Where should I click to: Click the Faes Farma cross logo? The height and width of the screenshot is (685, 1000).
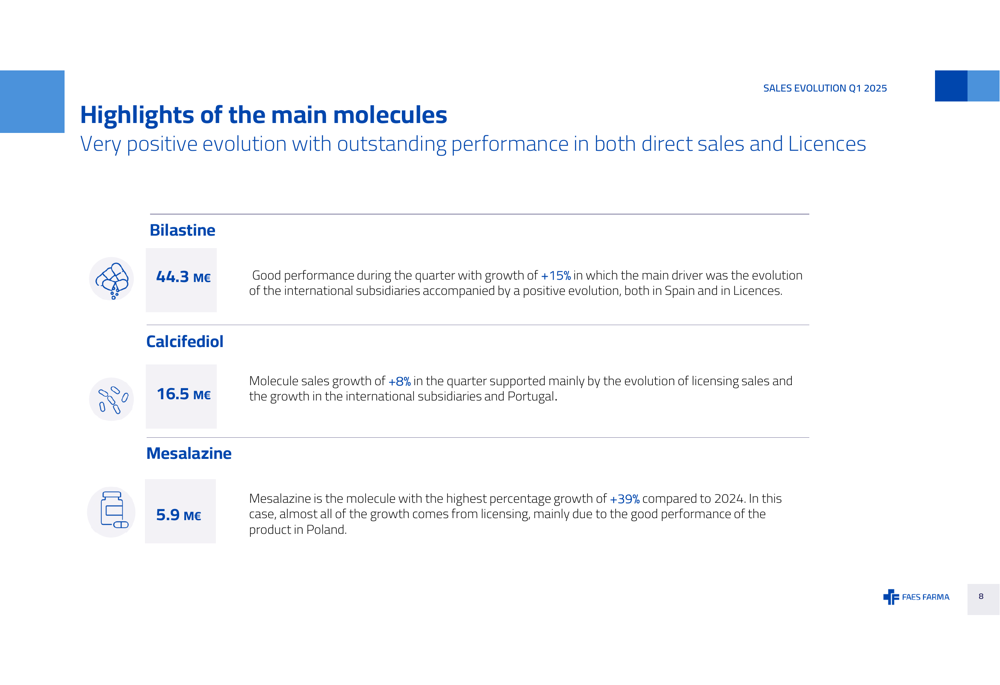tap(890, 597)
